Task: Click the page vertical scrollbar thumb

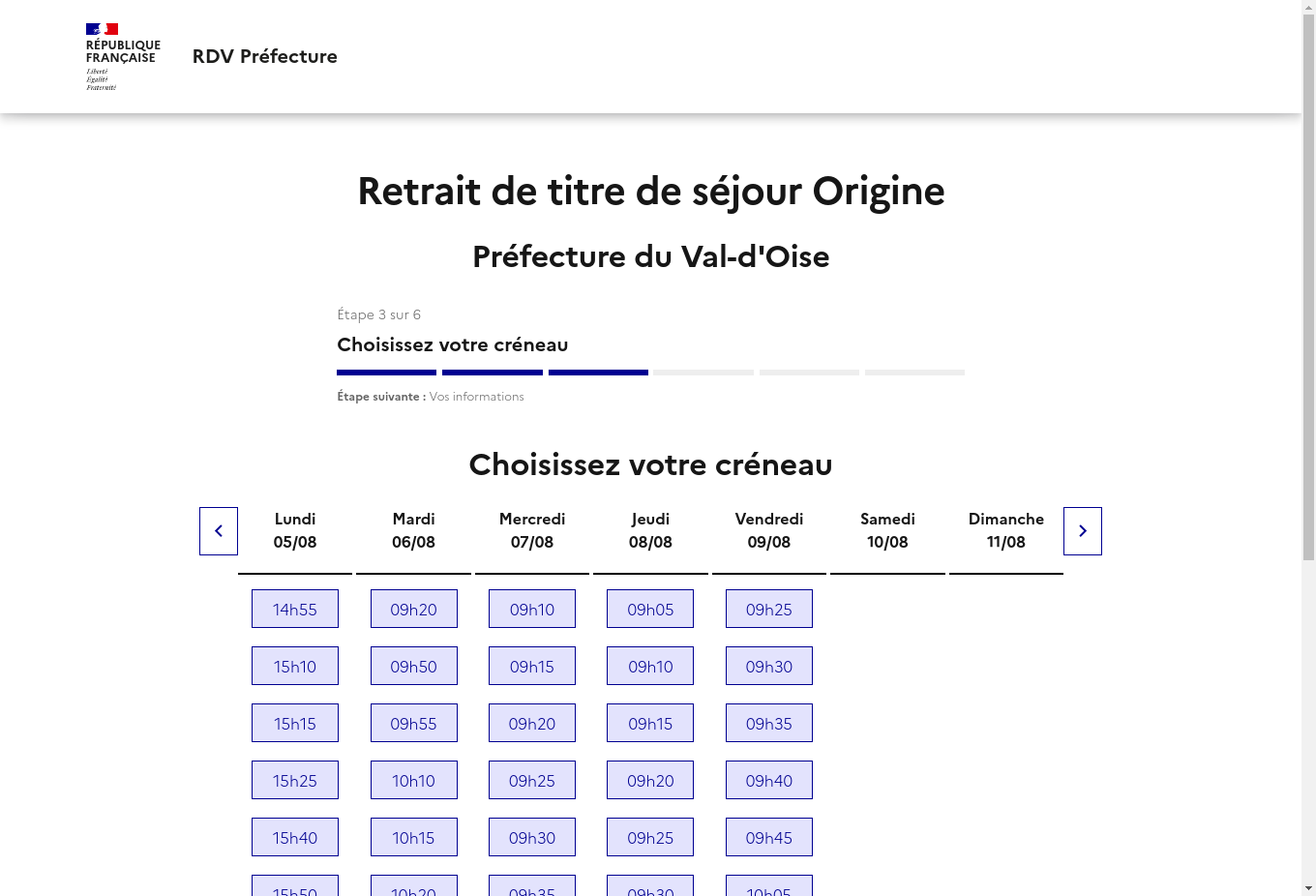Action: click(1308, 288)
